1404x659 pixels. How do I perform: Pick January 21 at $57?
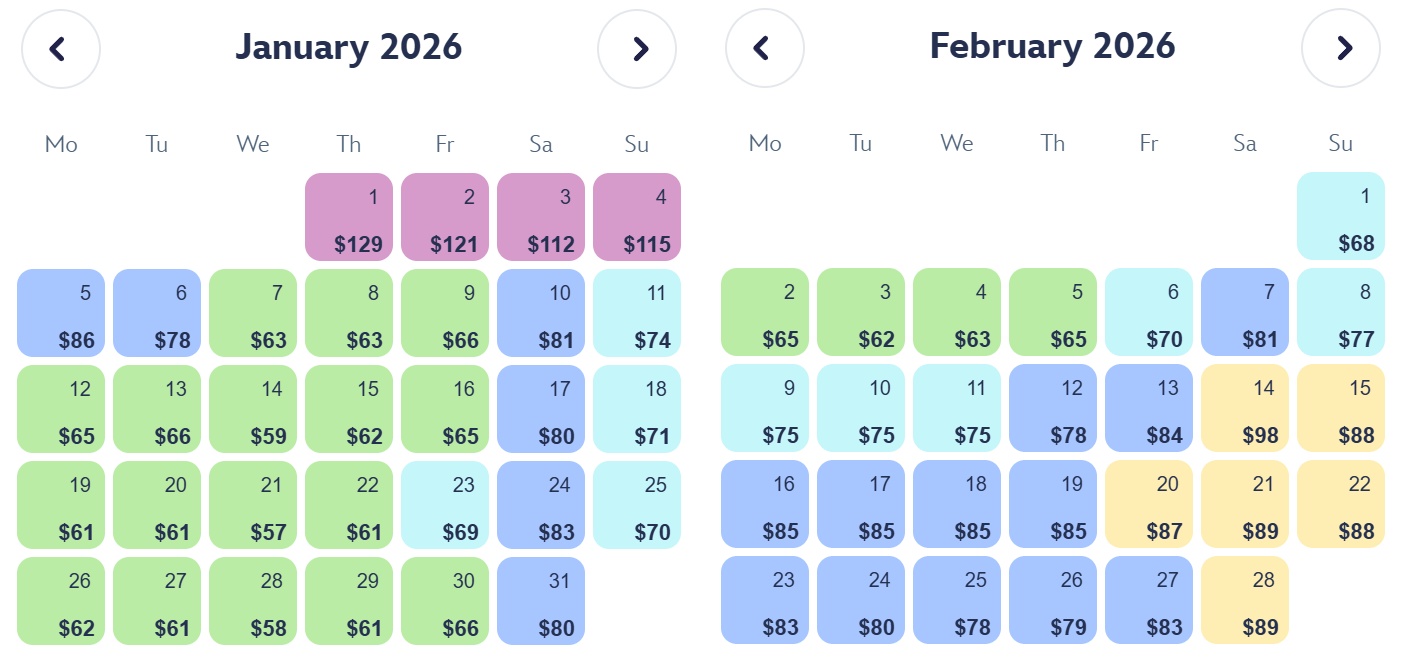[253, 505]
